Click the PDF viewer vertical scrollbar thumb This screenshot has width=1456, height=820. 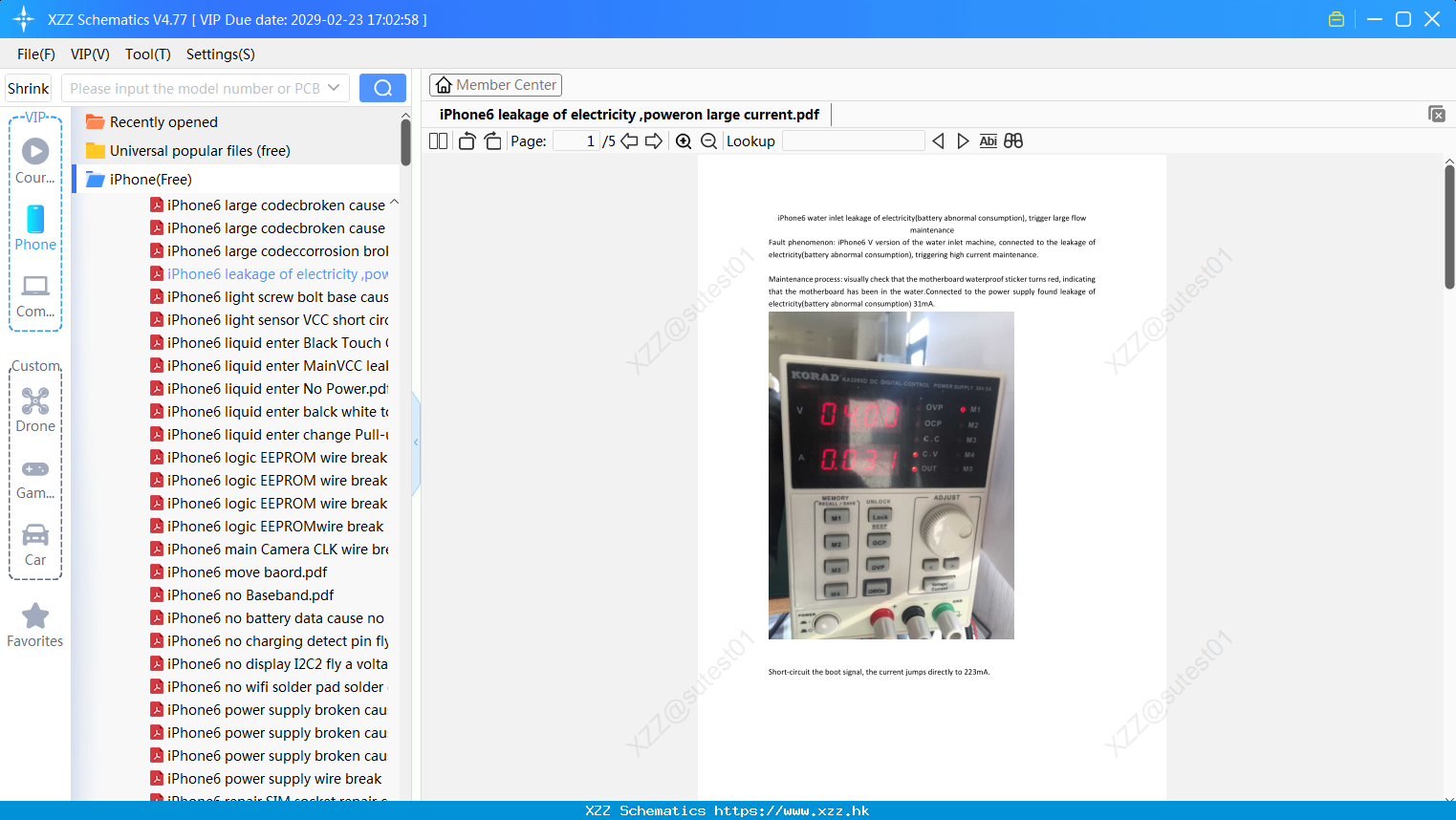(x=1449, y=226)
